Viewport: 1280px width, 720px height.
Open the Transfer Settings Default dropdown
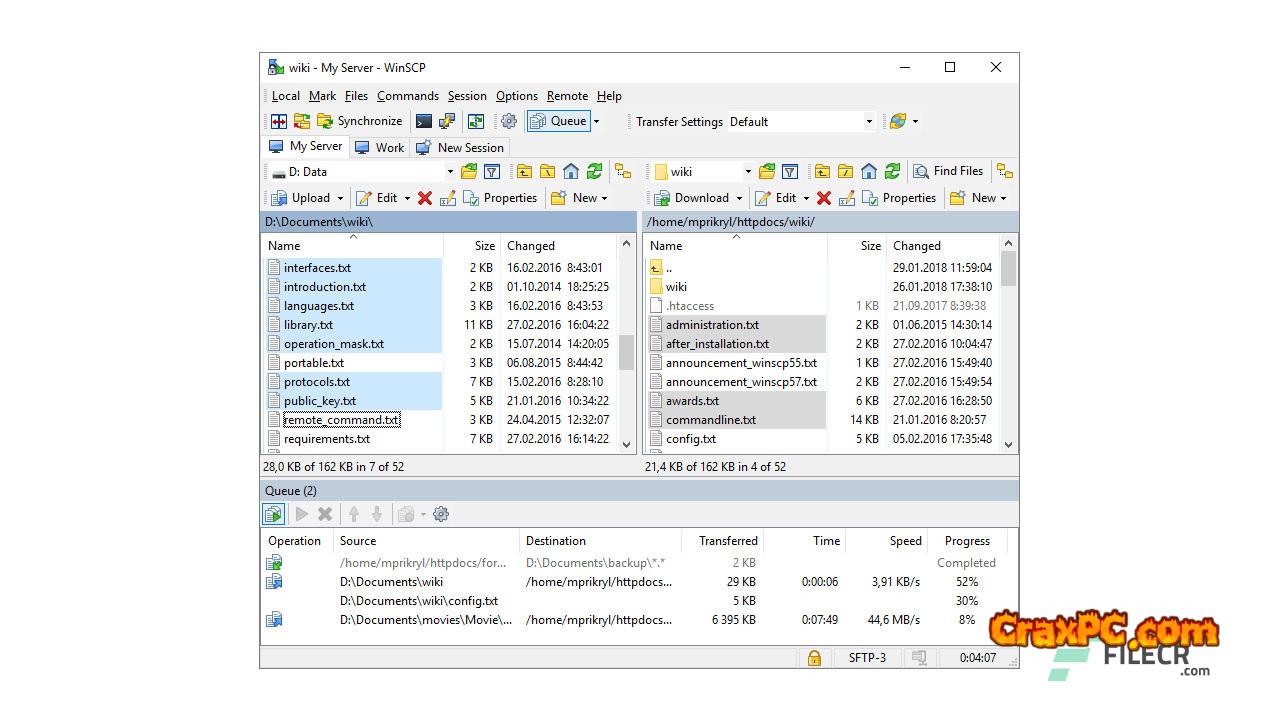point(868,122)
